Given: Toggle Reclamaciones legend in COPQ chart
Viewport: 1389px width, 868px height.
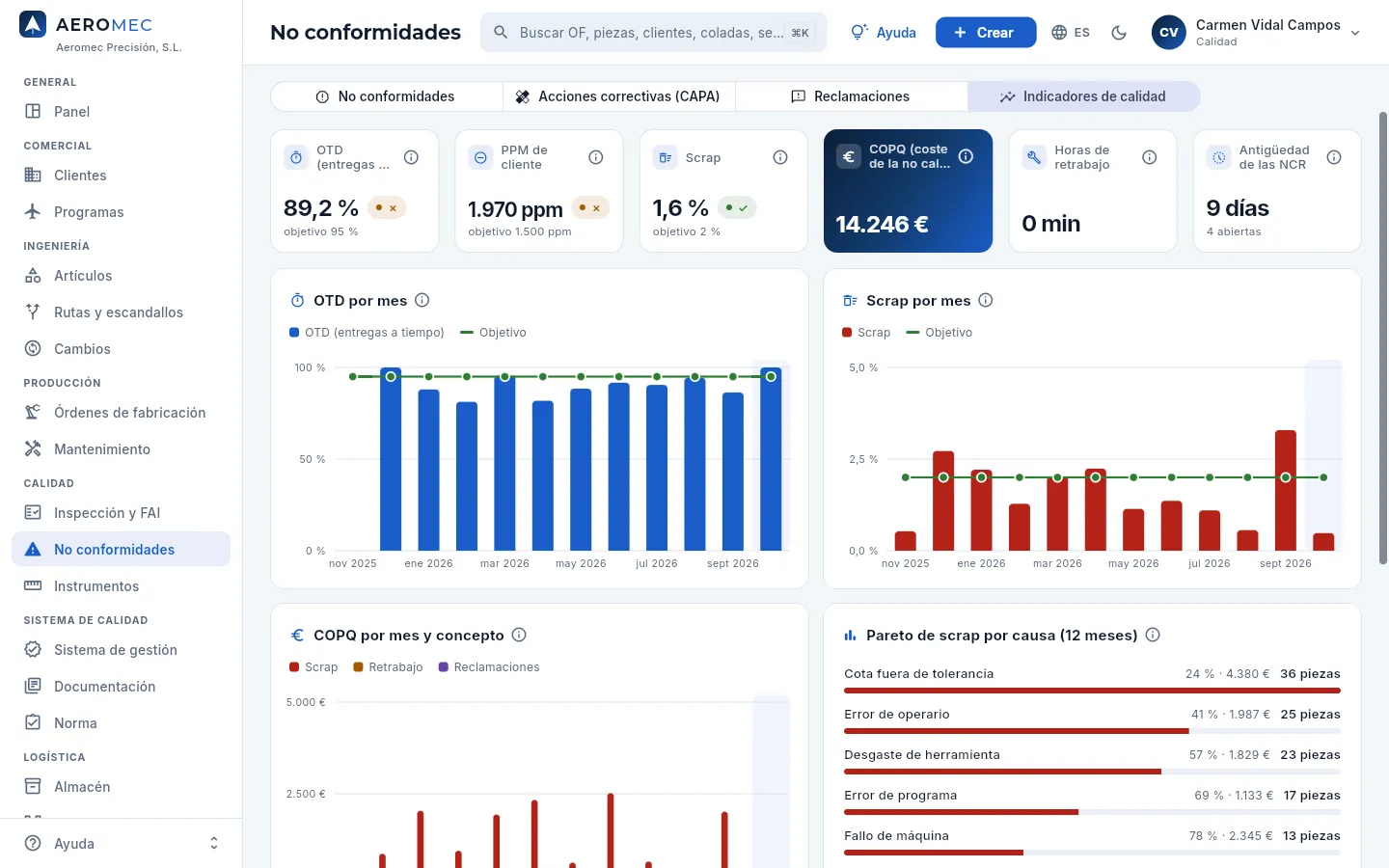Looking at the screenshot, I should tap(489, 667).
